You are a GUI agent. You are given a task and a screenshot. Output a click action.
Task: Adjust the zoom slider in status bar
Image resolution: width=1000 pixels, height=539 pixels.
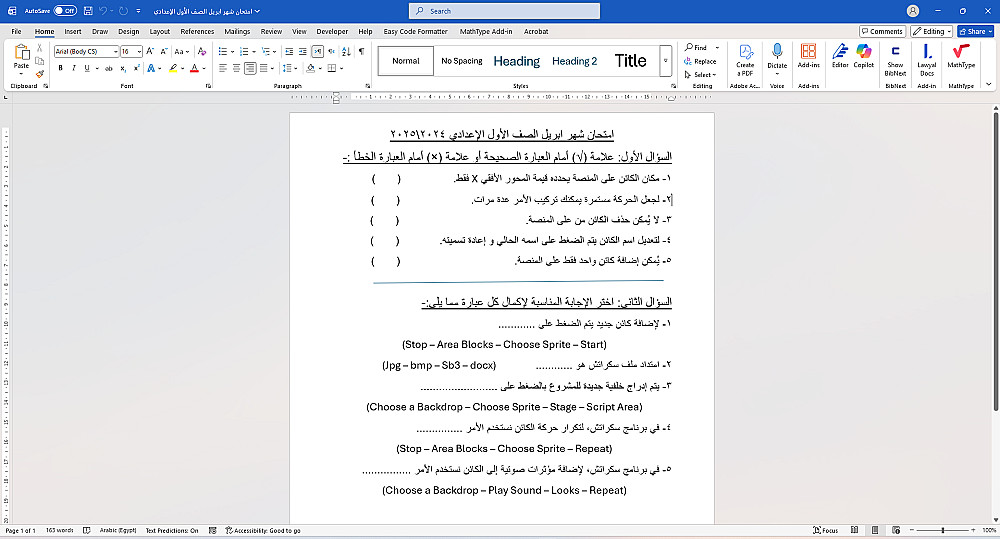coord(943,530)
